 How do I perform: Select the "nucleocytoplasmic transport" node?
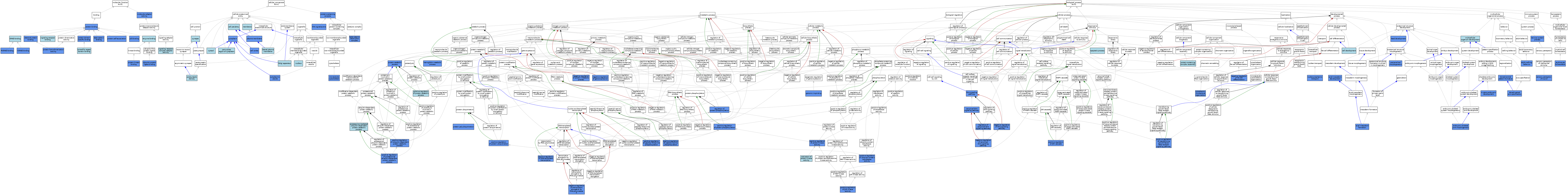coord(1315,78)
